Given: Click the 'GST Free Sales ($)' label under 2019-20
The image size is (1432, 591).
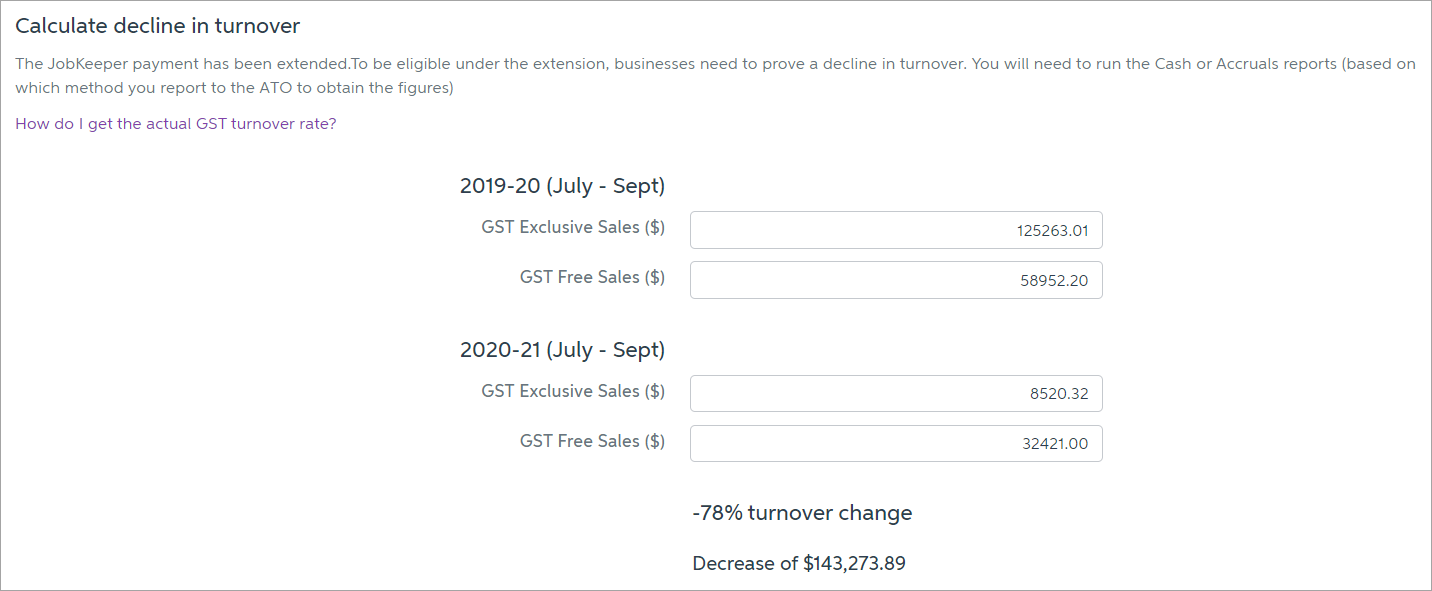Looking at the screenshot, I should point(592,278).
